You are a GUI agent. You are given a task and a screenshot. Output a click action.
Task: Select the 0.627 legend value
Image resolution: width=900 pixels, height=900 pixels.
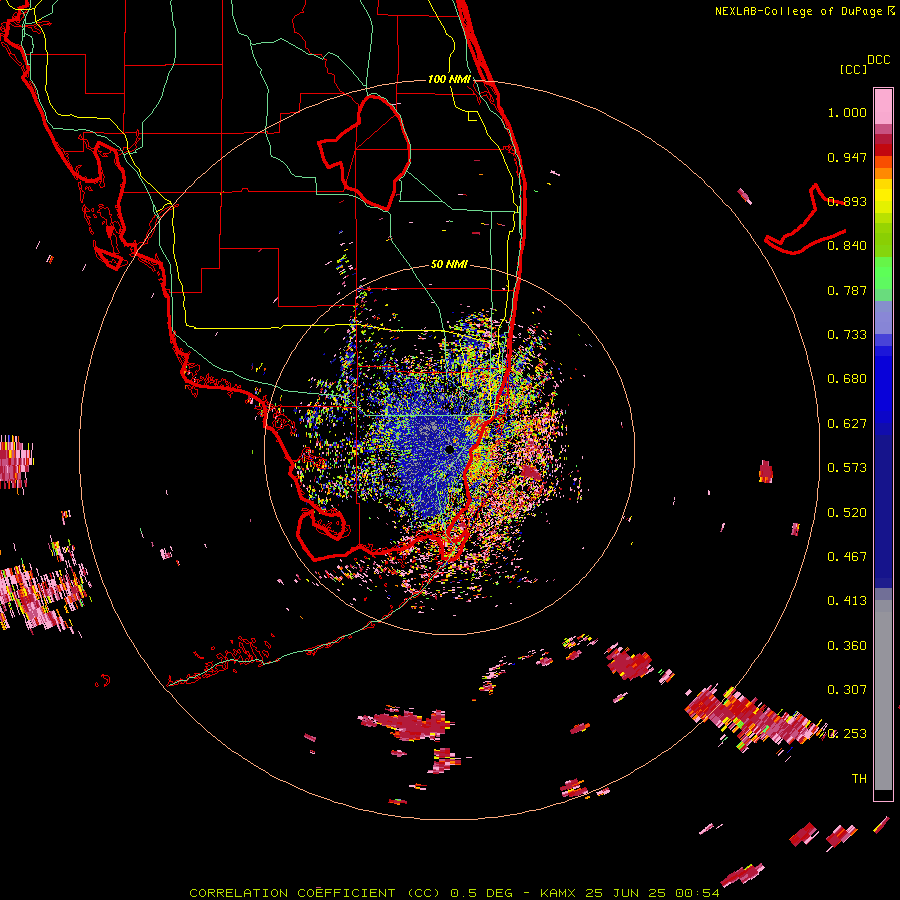tap(847, 424)
